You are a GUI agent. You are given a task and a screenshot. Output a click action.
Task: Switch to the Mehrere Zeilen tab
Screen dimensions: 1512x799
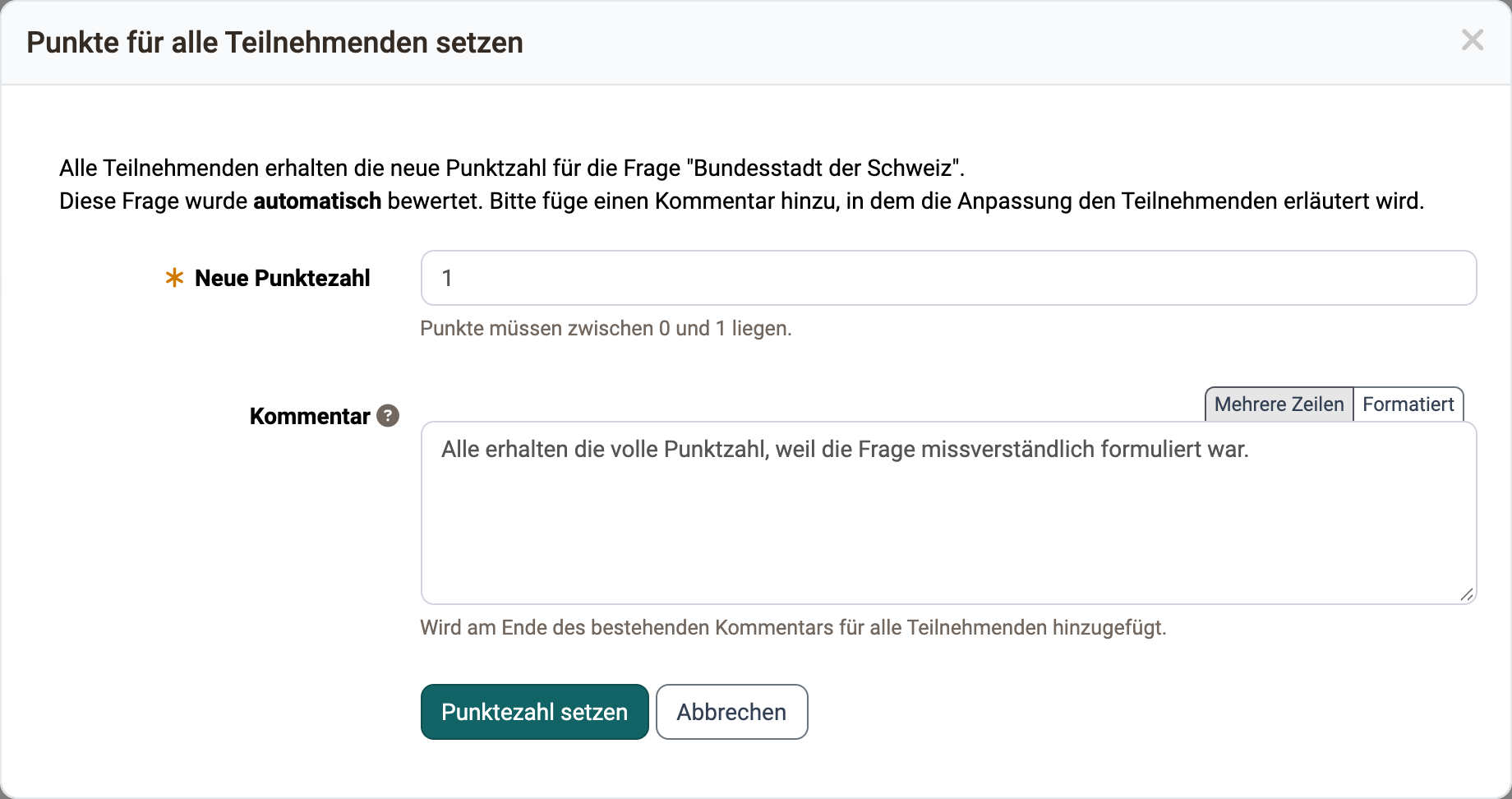[1279, 404]
